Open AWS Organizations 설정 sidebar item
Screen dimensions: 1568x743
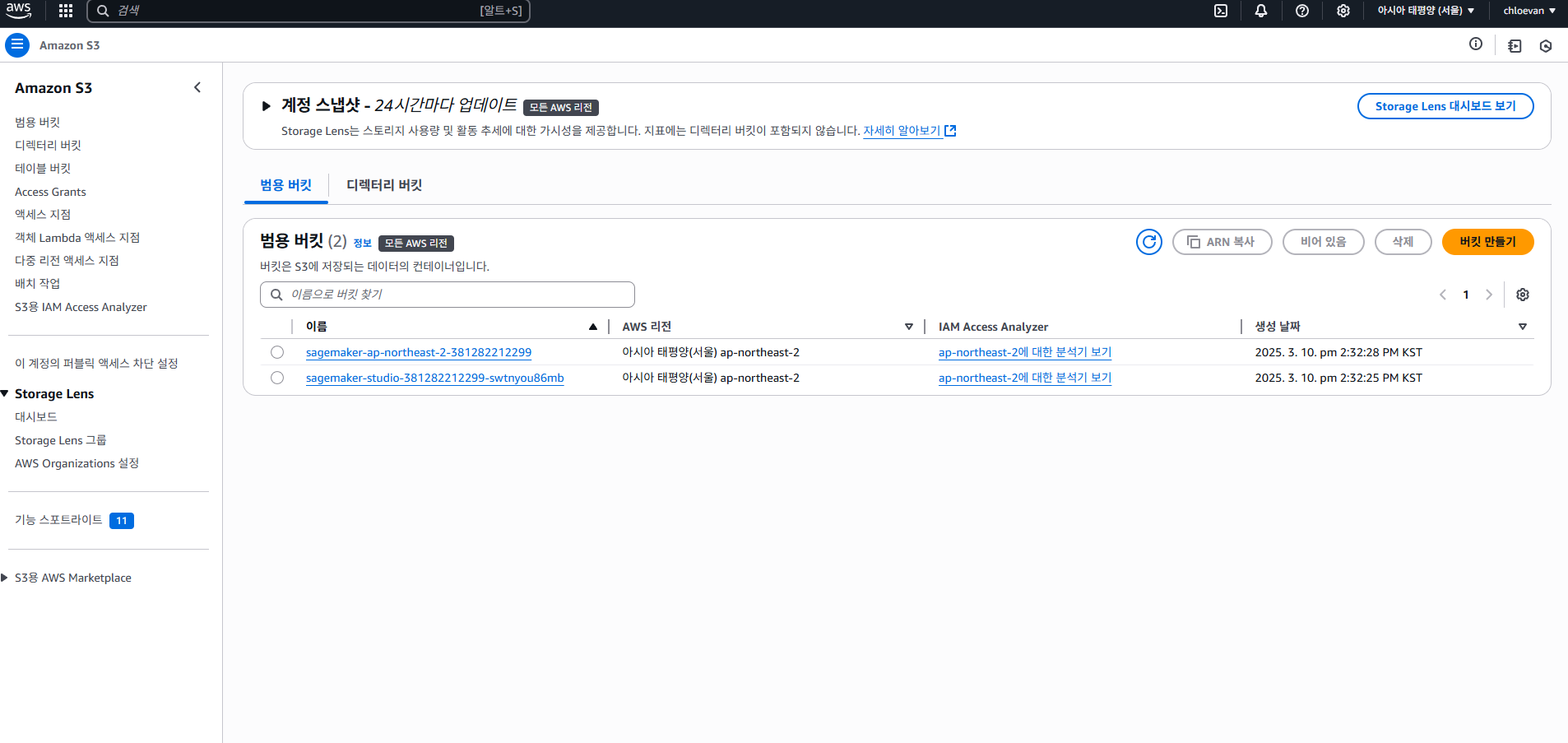pyautogui.click(x=77, y=463)
